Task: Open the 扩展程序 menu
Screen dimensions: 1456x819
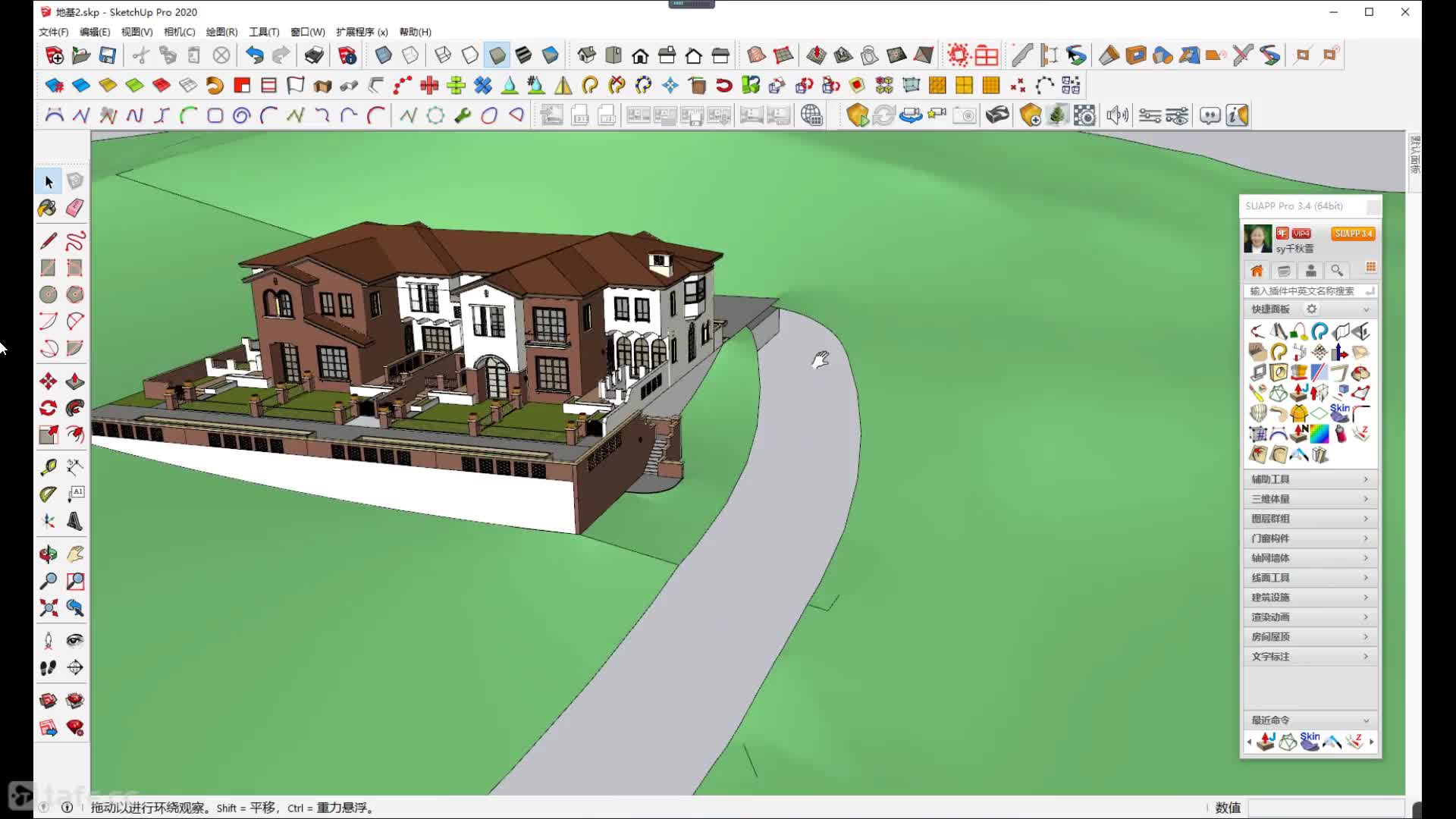Action: coord(362,32)
